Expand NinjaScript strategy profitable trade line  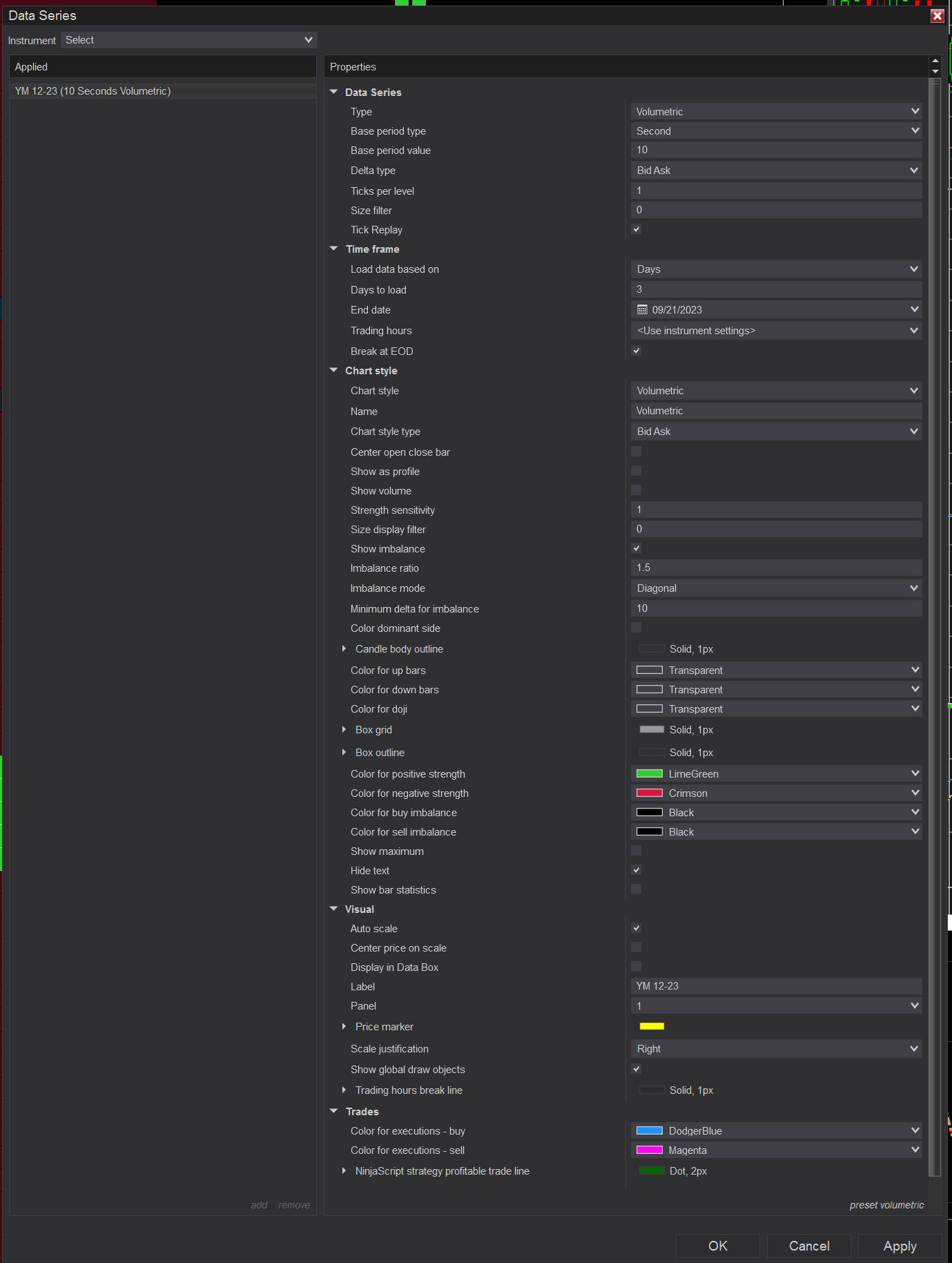pyautogui.click(x=344, y=1170)
